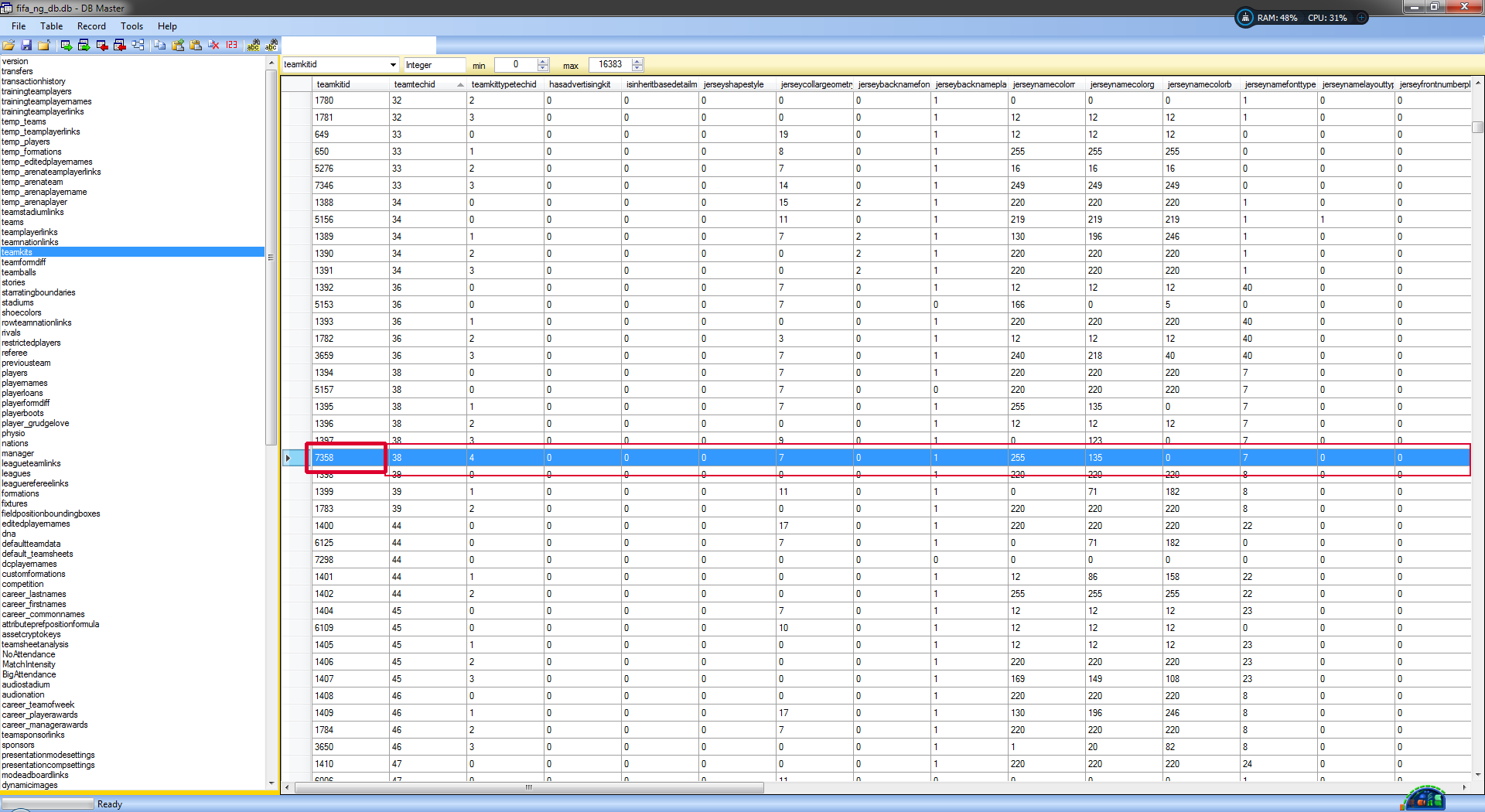Click the red 123 renumber icon
The width and height of the screenshot is (1485, 812).
coord(232,46)
